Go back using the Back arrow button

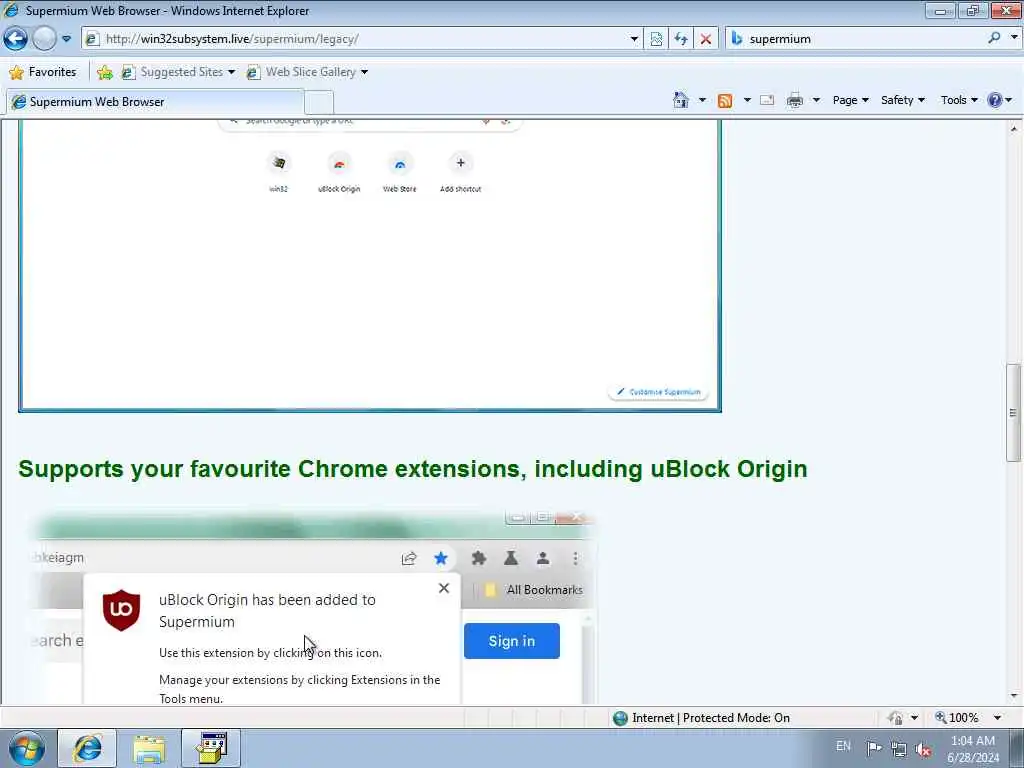pos(16,39)
